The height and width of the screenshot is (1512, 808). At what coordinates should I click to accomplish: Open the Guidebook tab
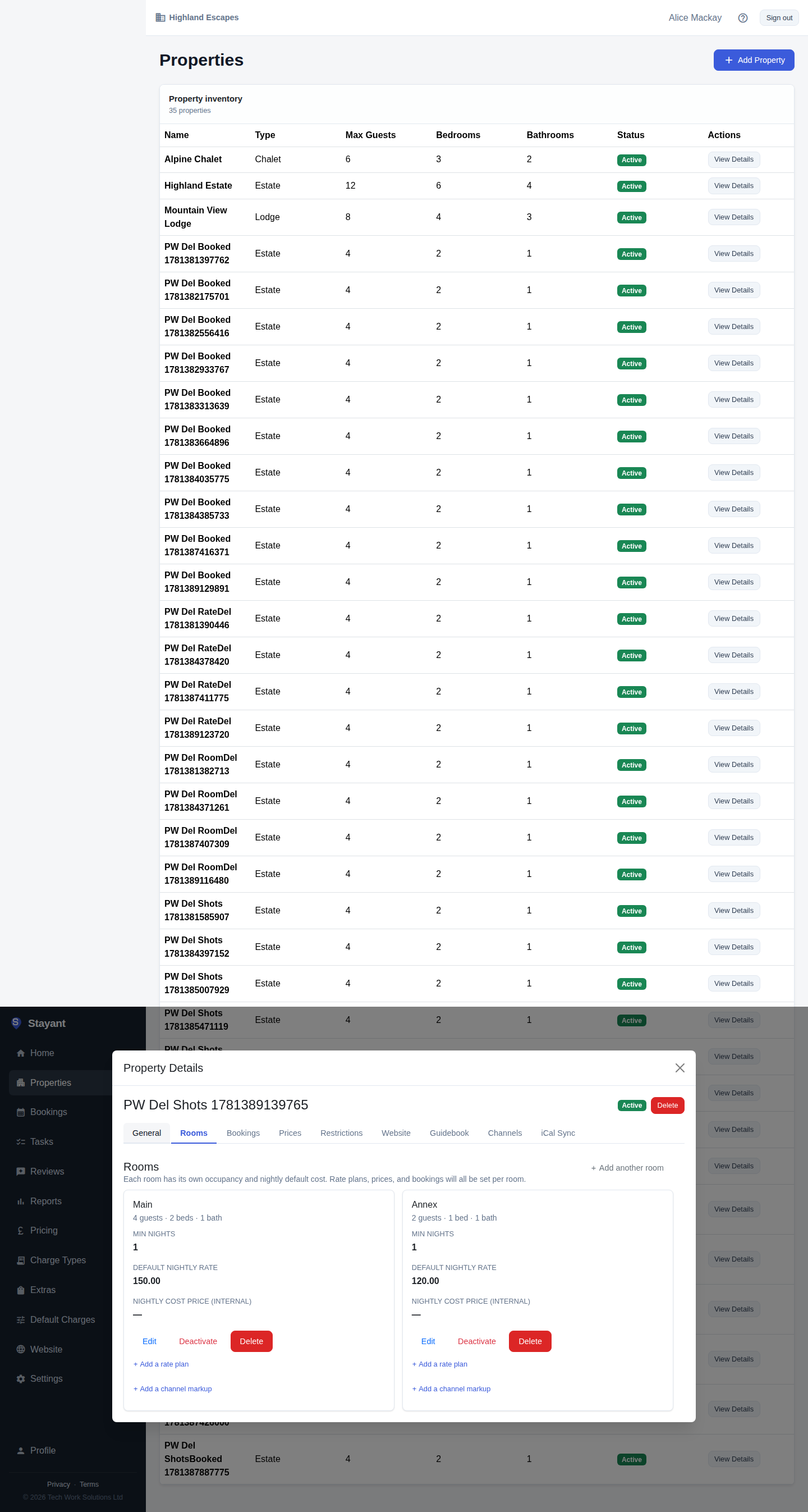click(x=449, y=1133)
